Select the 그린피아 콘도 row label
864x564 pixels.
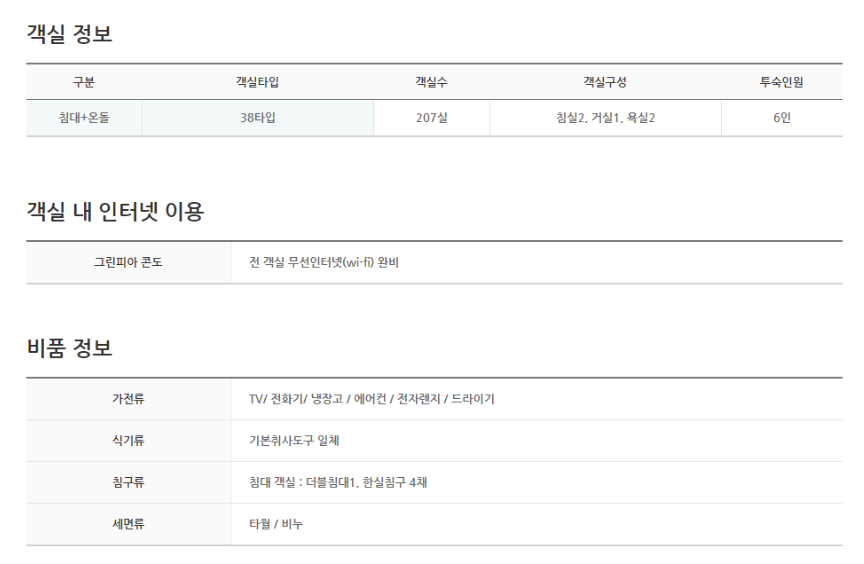click(128, 262)
